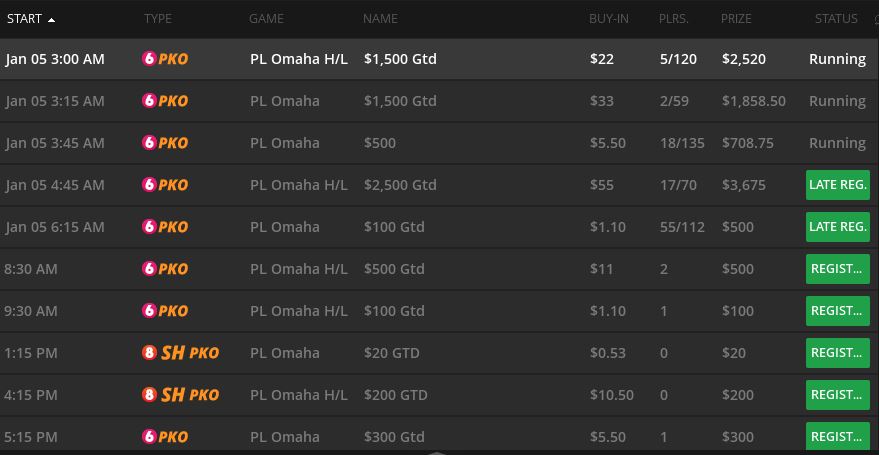
Task: Click the 6 PKO icon for 3:00 AM tournament
Action: pyautogui.click(x=165, y=59)
